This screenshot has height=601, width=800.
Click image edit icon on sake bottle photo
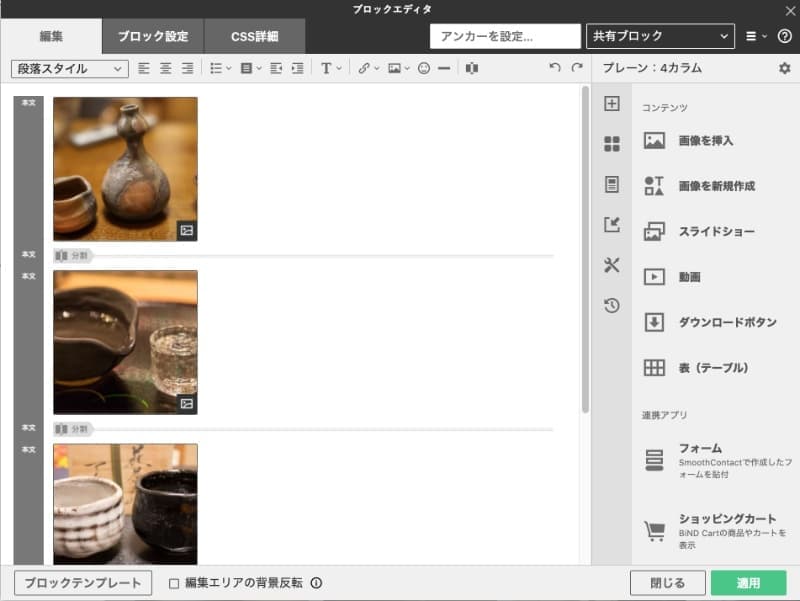point(187,231)
